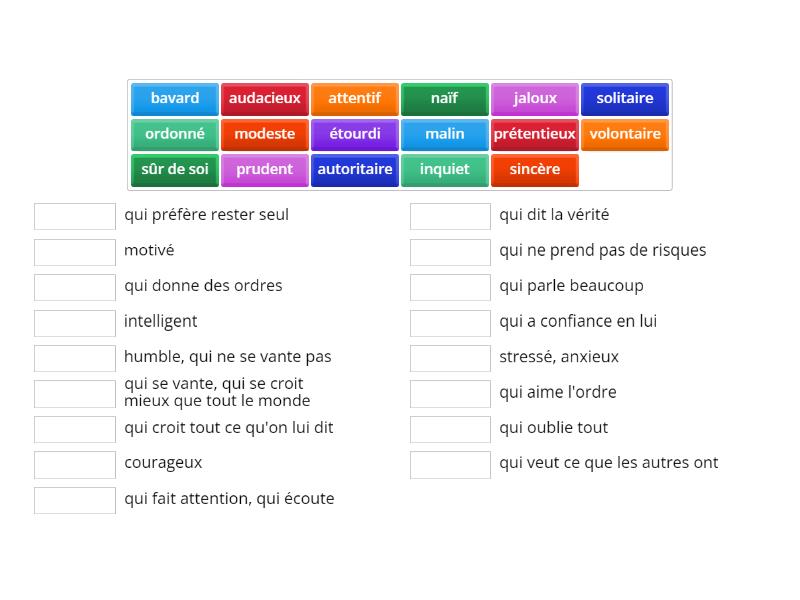
Task: Click the answer box next to "qui oublie tout"
Action: click(449, 428)
